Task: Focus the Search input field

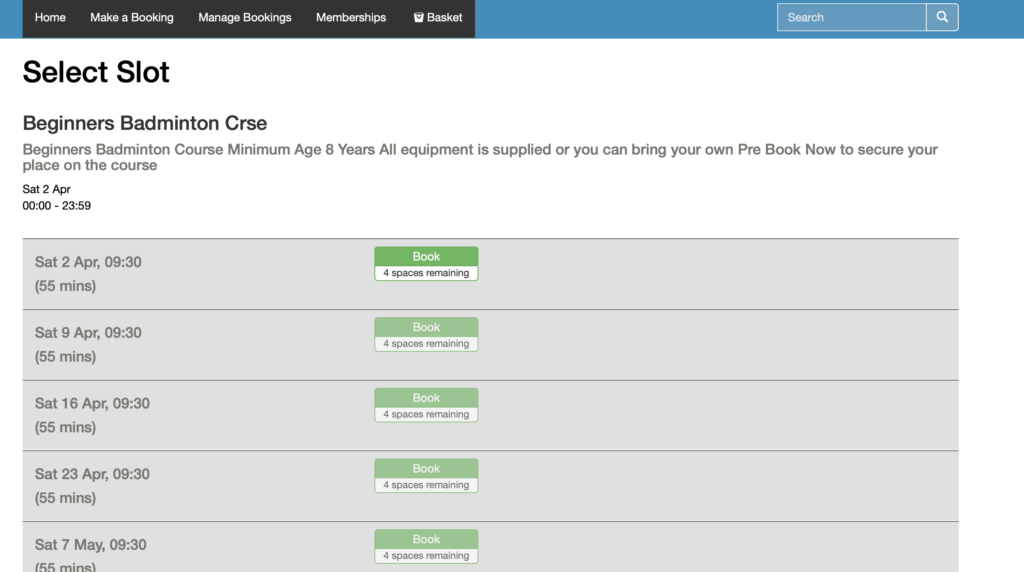Action: point(852,17)
